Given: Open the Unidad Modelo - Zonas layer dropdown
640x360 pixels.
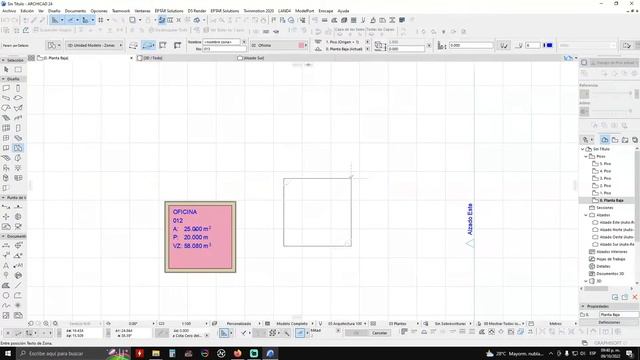Looking at the screenshot, I should coord(94,45).
